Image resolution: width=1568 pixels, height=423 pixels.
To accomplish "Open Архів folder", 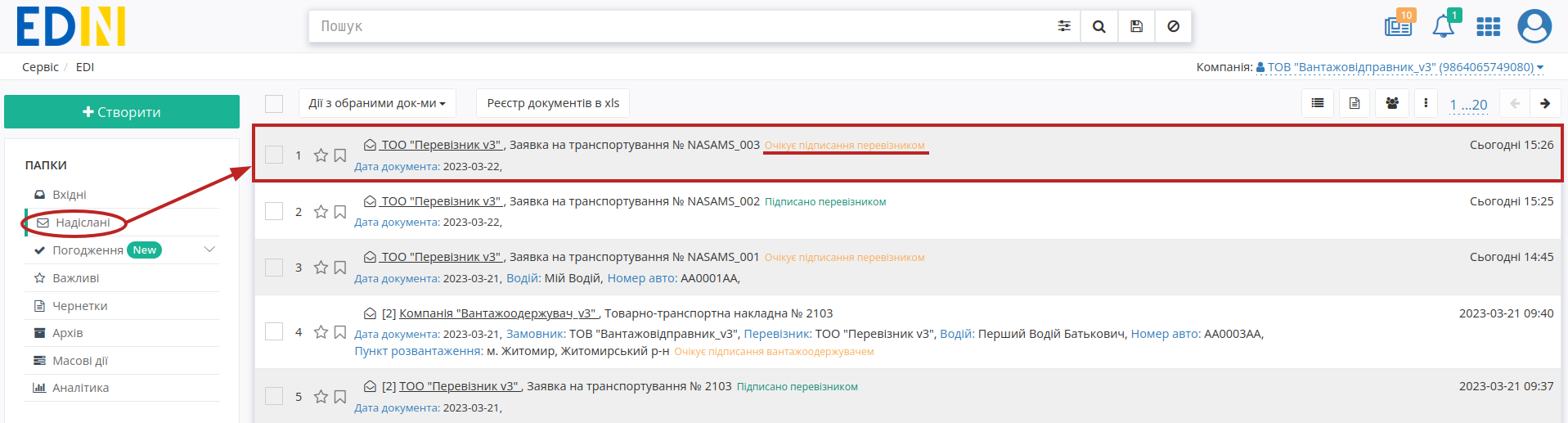I will (x=67, y=333).
